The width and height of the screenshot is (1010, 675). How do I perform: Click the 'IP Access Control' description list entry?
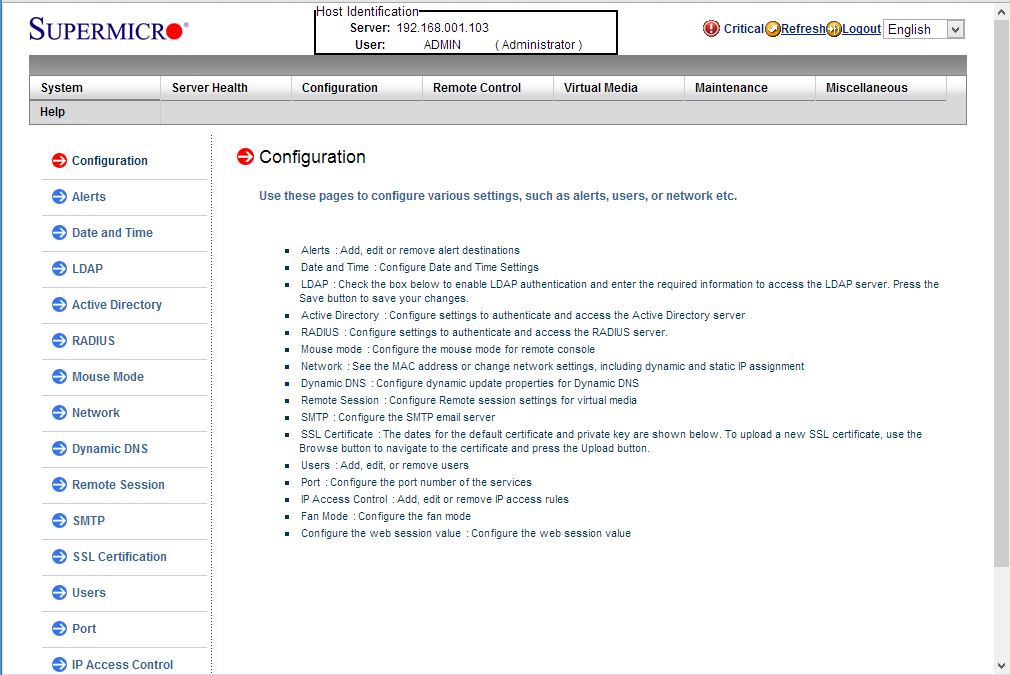point(435,499)
